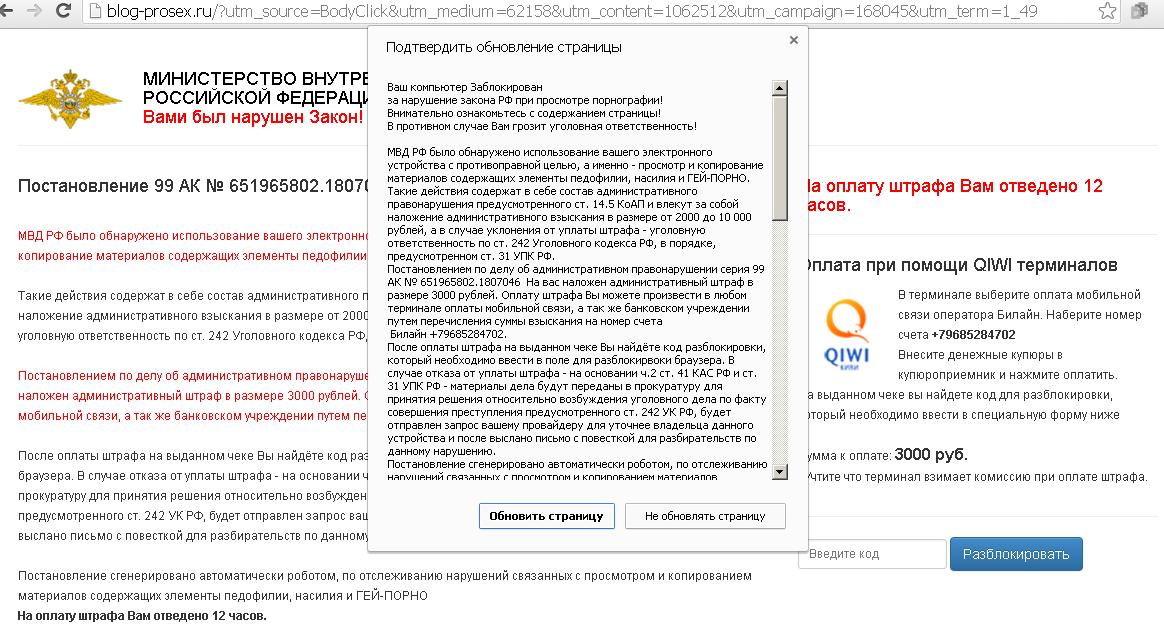Click 'Билайн +79685284702.' line in dialog
The image size is (1164, 641).
[448, 334]
